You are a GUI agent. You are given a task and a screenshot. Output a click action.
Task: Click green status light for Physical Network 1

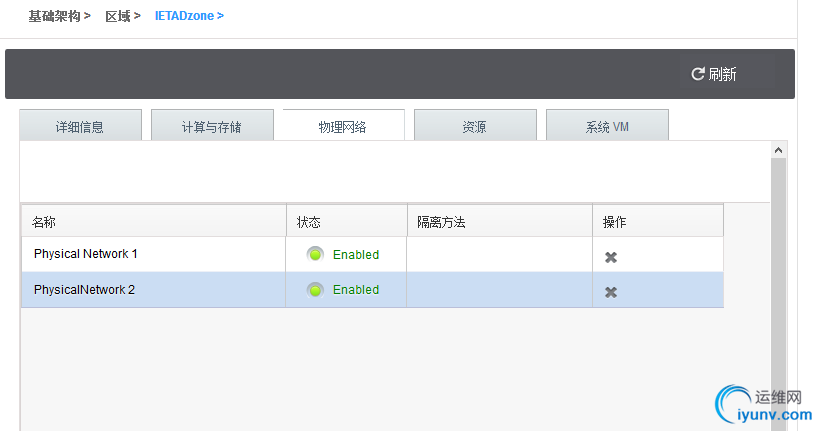pyautogui.click(x=315, y=254)
